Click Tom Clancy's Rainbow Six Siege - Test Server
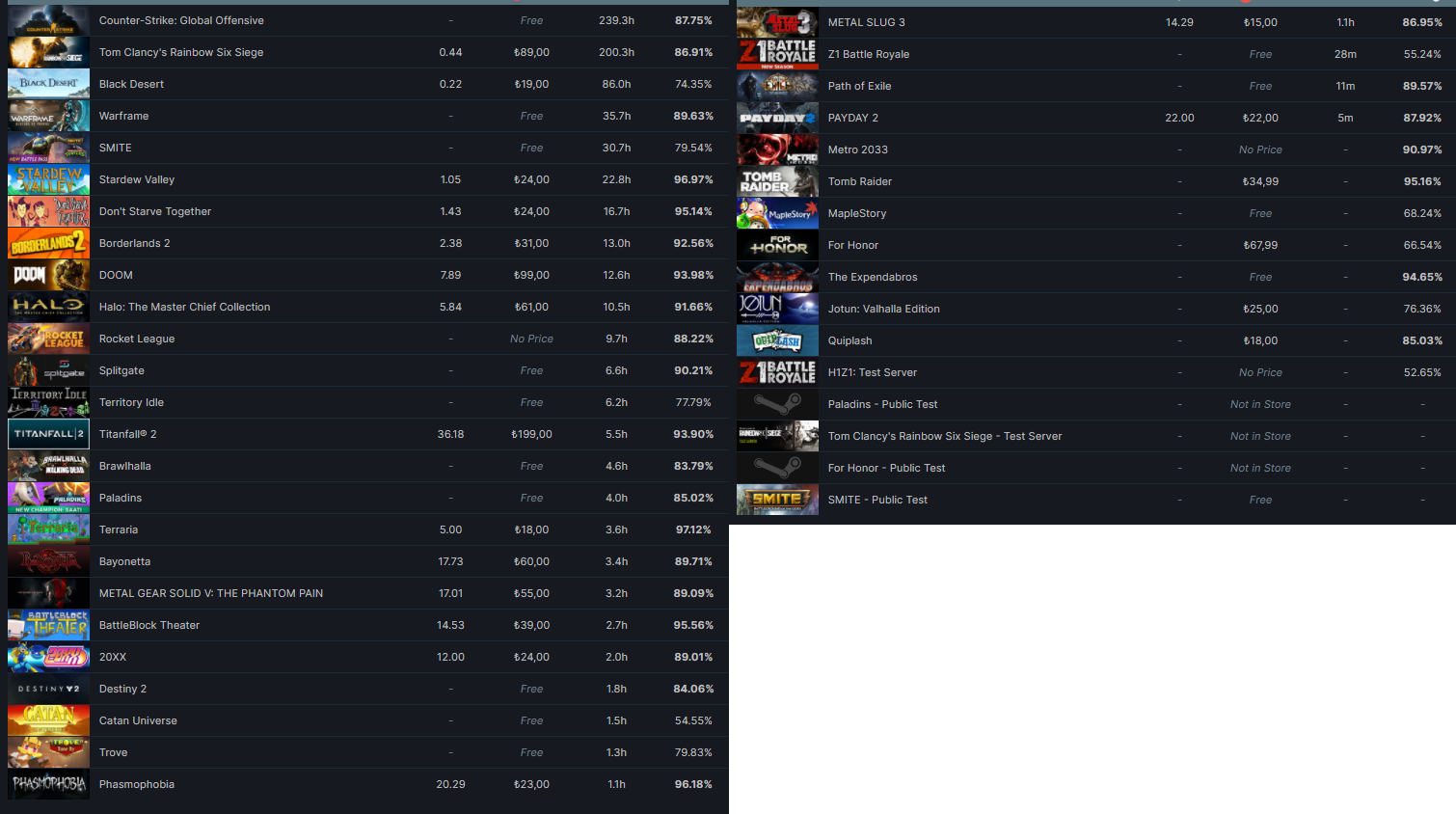The image size is (1456, 814). tap(945, 436)
